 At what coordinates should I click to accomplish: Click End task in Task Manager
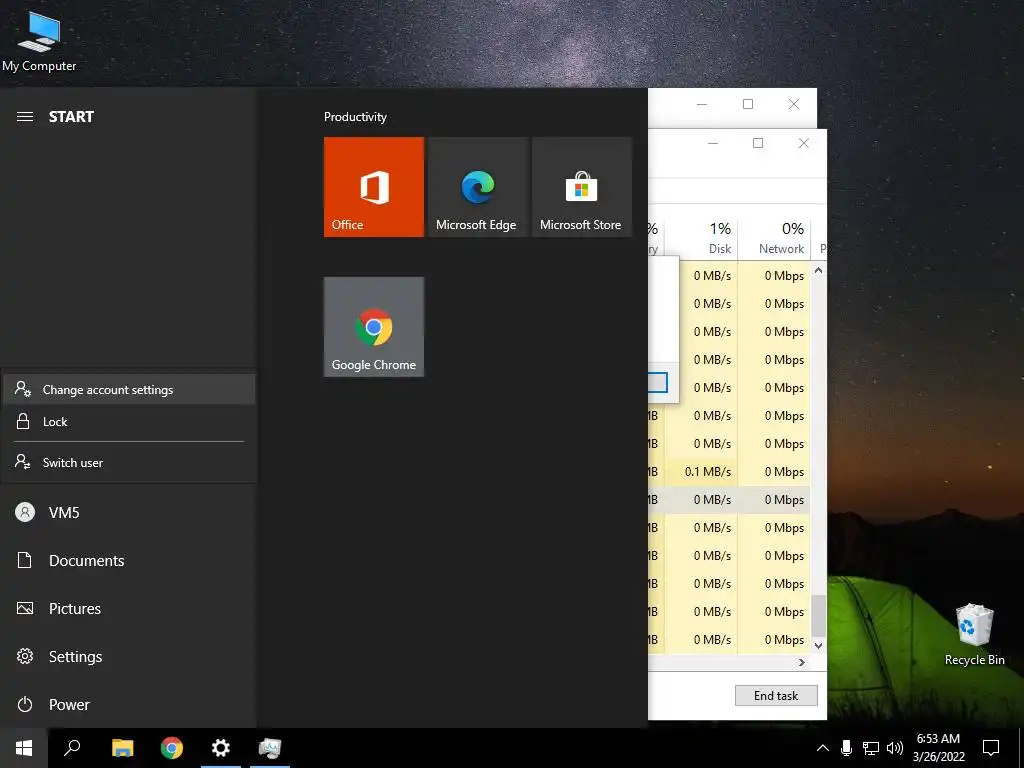(776, 696)
